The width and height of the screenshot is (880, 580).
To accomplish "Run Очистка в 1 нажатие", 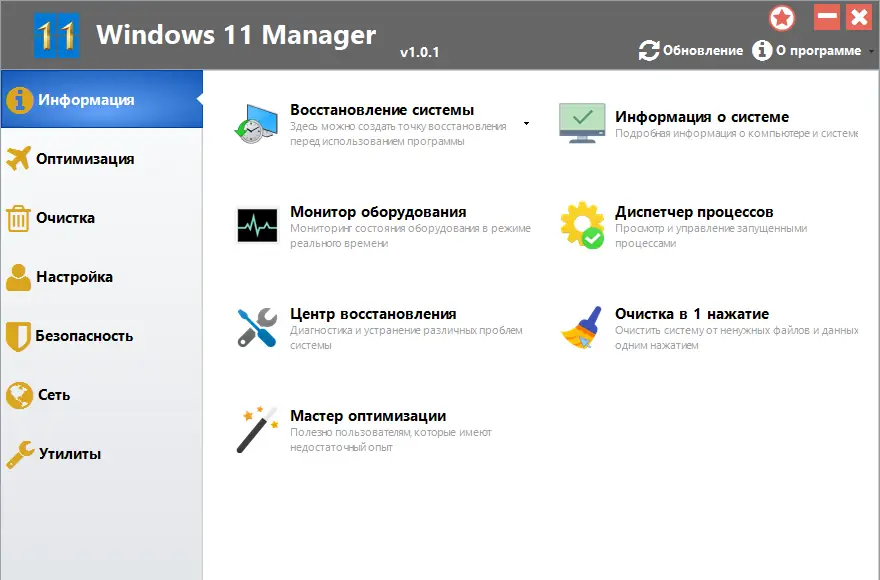I will coord(692,314).
